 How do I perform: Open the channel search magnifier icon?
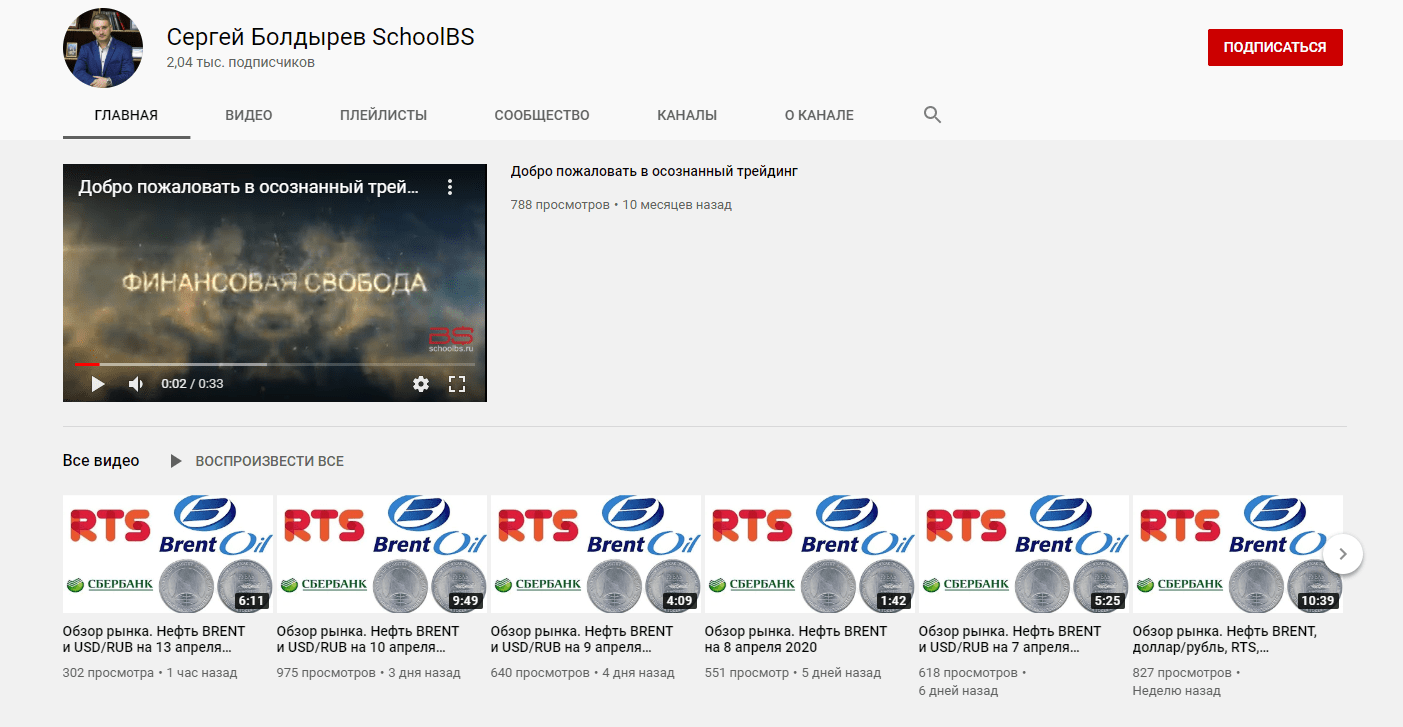click(932, 115)
